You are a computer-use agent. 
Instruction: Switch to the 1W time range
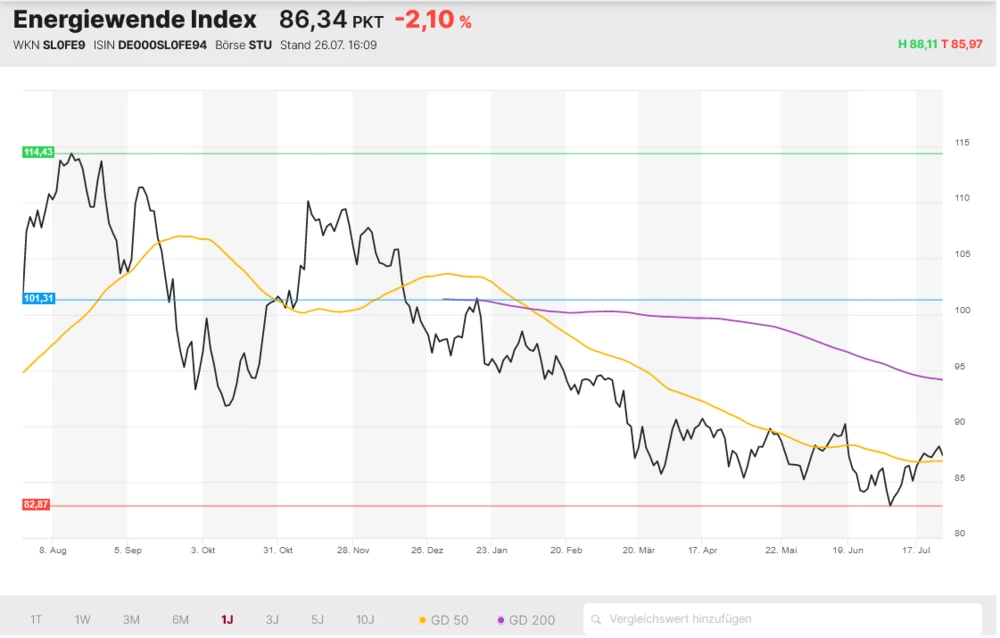point(82,620)
